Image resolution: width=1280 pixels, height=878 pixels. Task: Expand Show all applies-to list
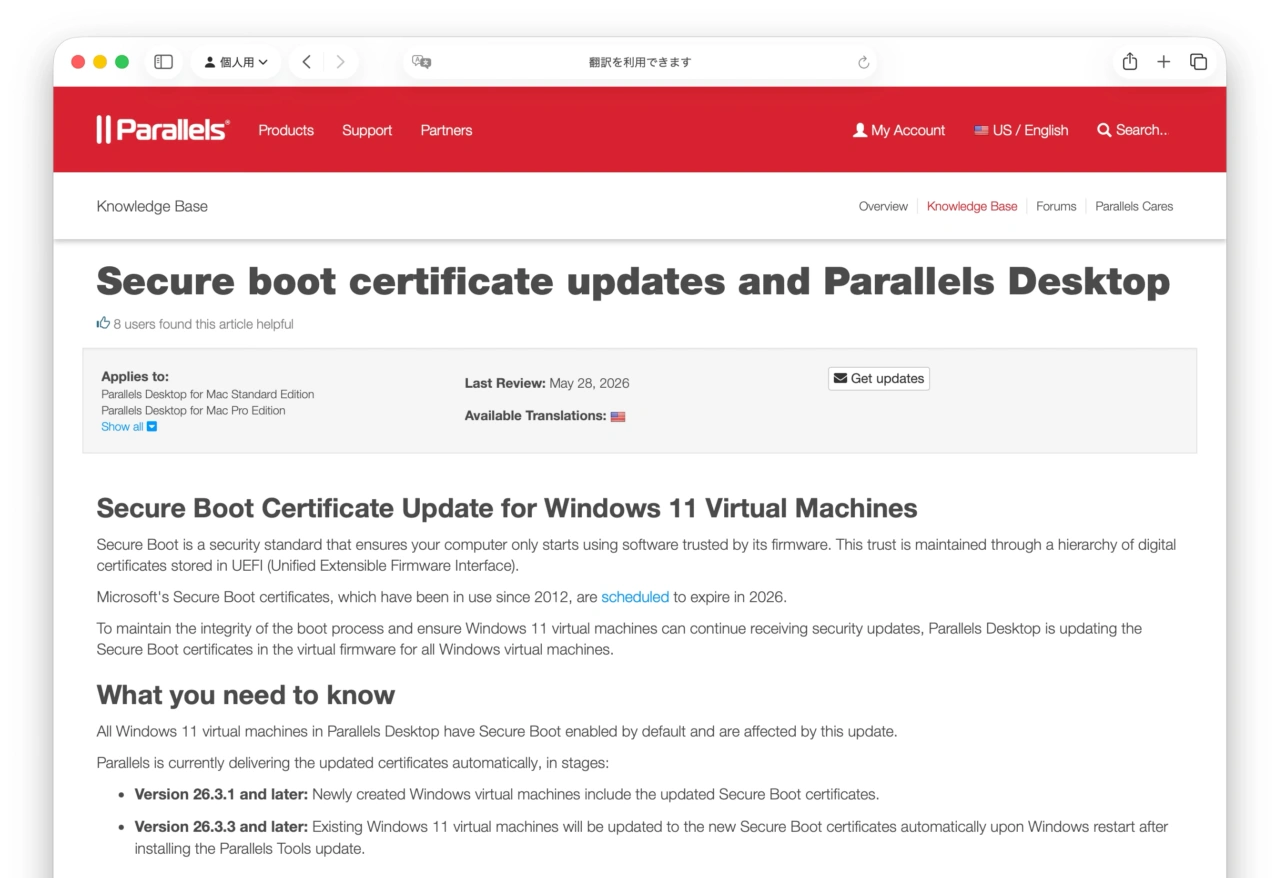click(x=129, y=427)
